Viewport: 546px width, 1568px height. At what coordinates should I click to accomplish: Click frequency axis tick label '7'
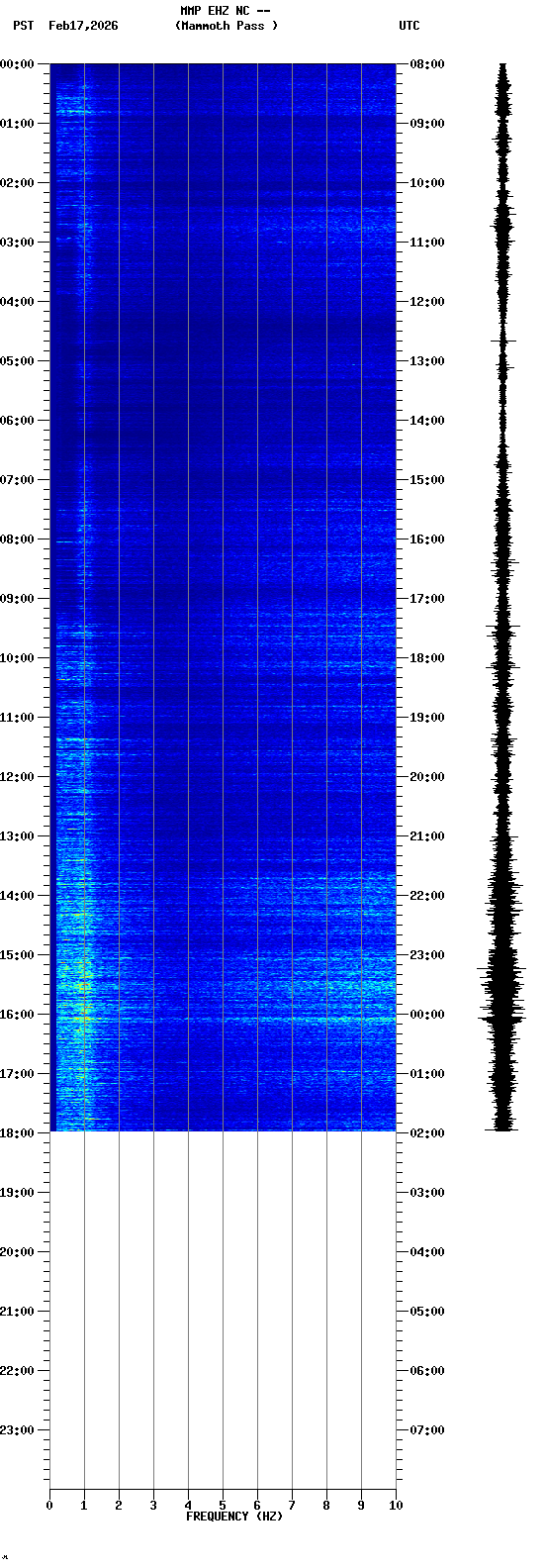tap(292, 1506)
